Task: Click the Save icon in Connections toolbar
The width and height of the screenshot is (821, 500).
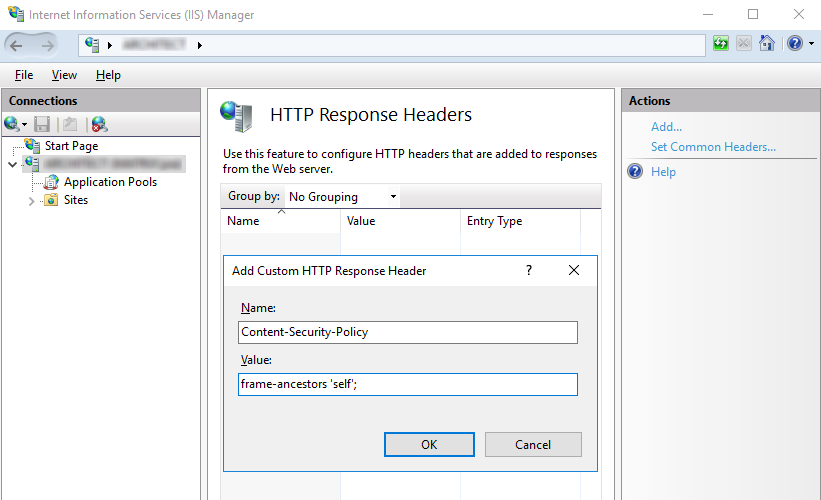Action: (x=42, y=124)
